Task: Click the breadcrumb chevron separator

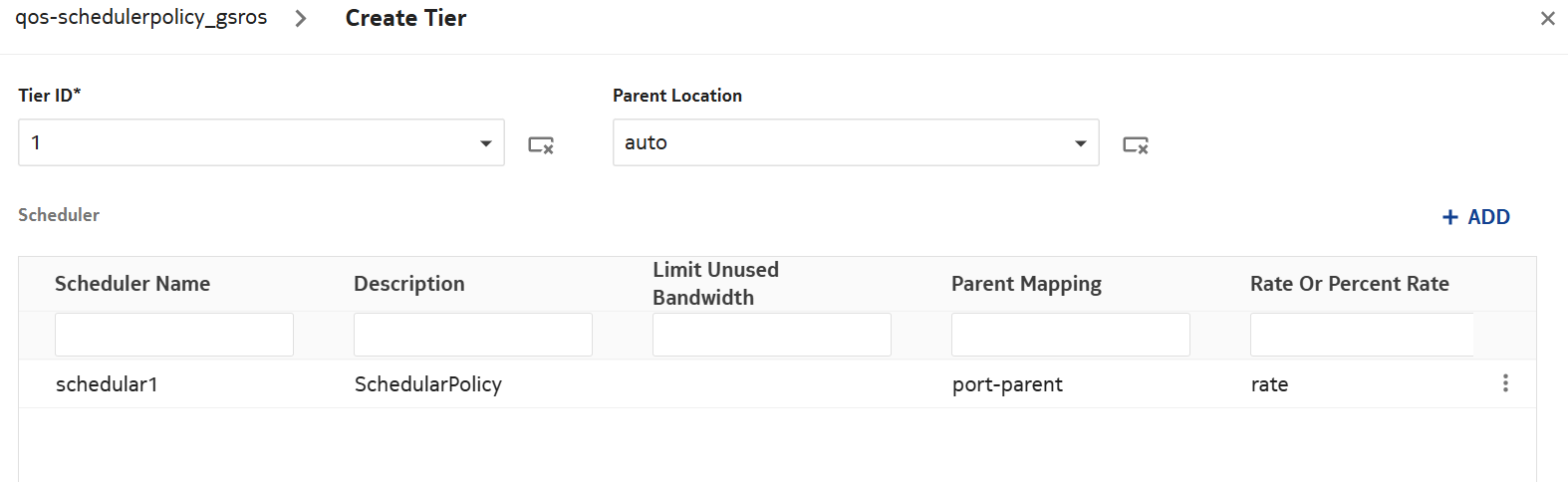Action: pos(301,19)
